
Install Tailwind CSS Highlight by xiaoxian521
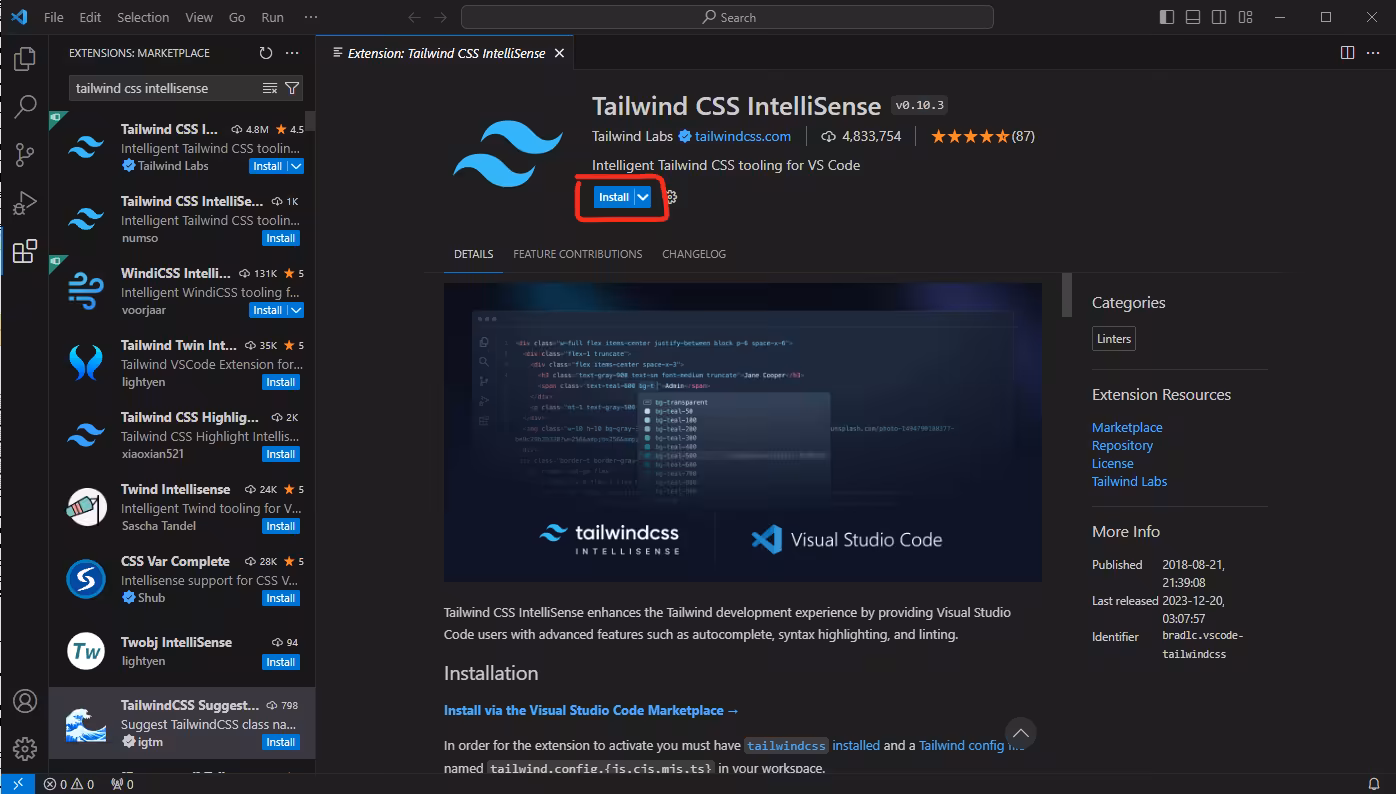click(x=281, y=454)
